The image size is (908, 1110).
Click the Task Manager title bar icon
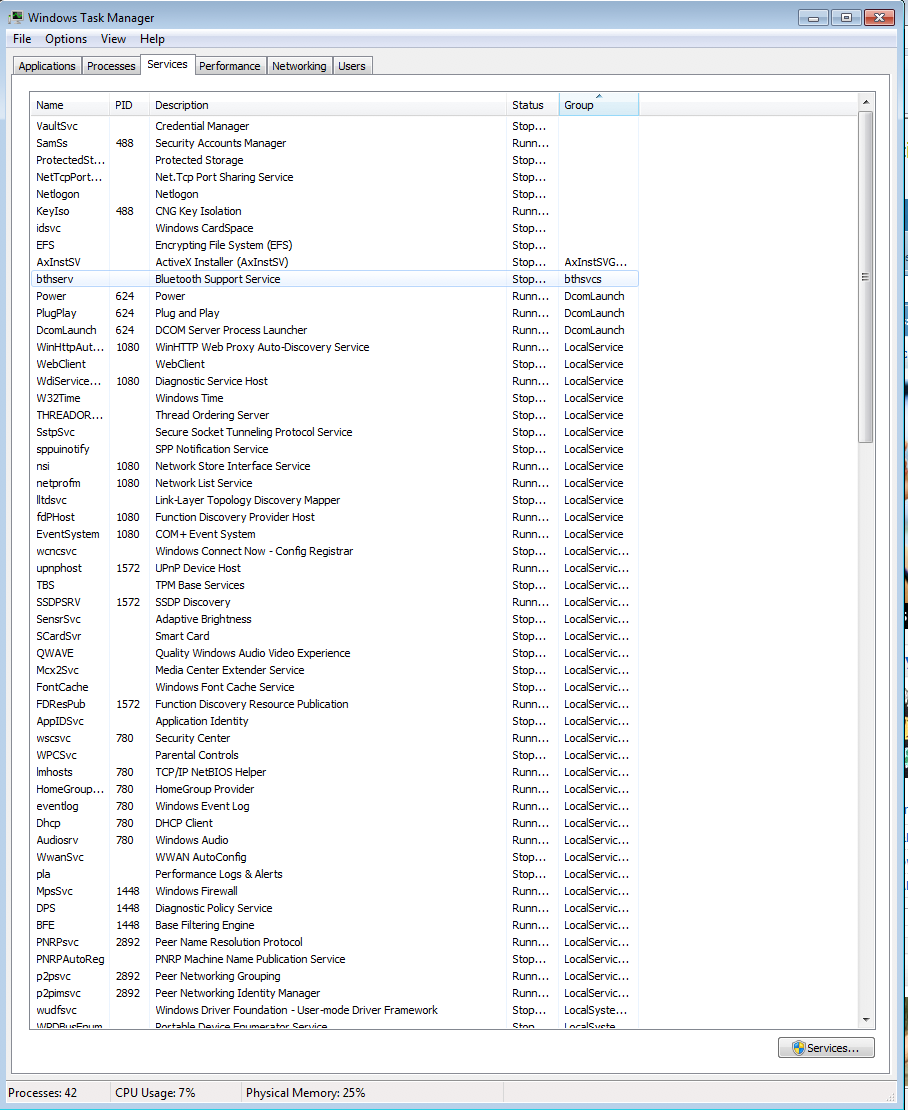point(16,17)
